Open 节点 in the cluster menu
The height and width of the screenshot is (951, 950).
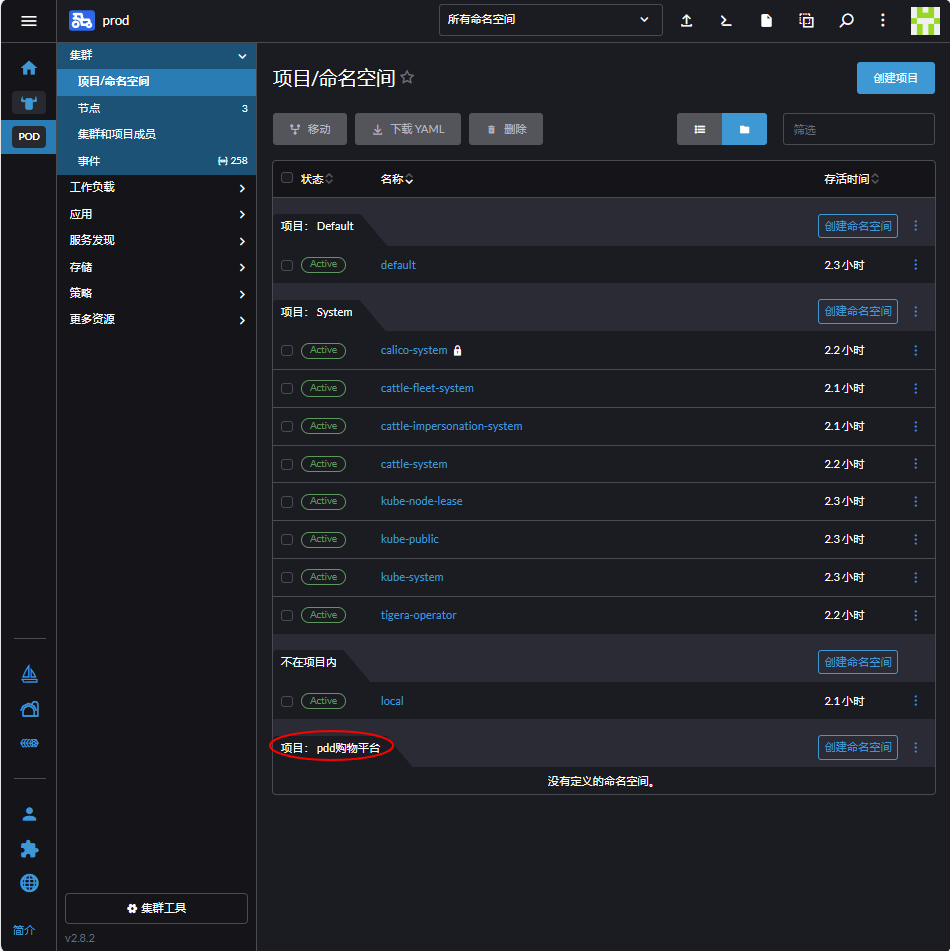pyautogui.click(x=90, y=108)
